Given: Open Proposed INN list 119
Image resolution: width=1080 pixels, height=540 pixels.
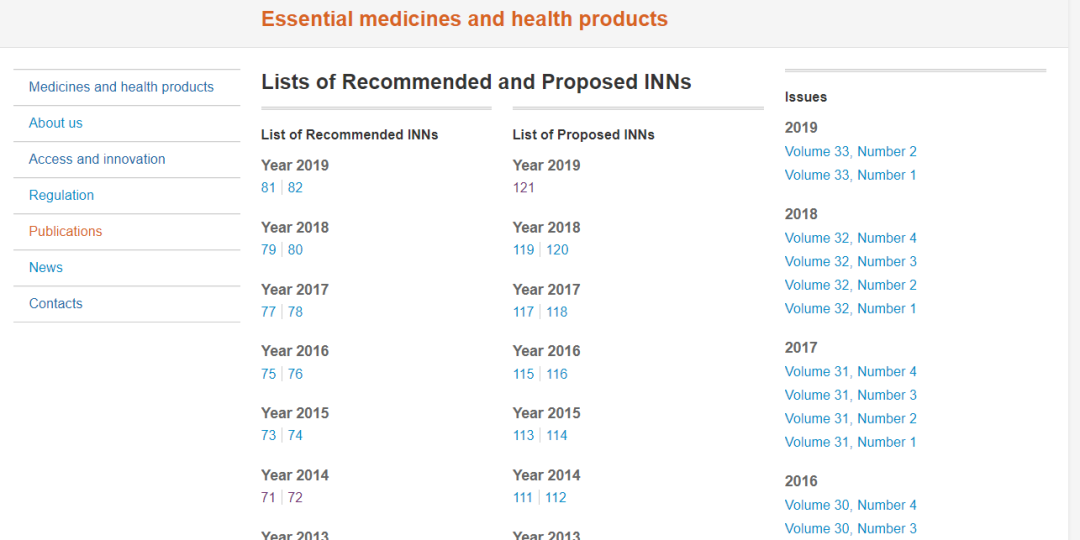Looking at the screenshot, I should (x=524, y=250).
